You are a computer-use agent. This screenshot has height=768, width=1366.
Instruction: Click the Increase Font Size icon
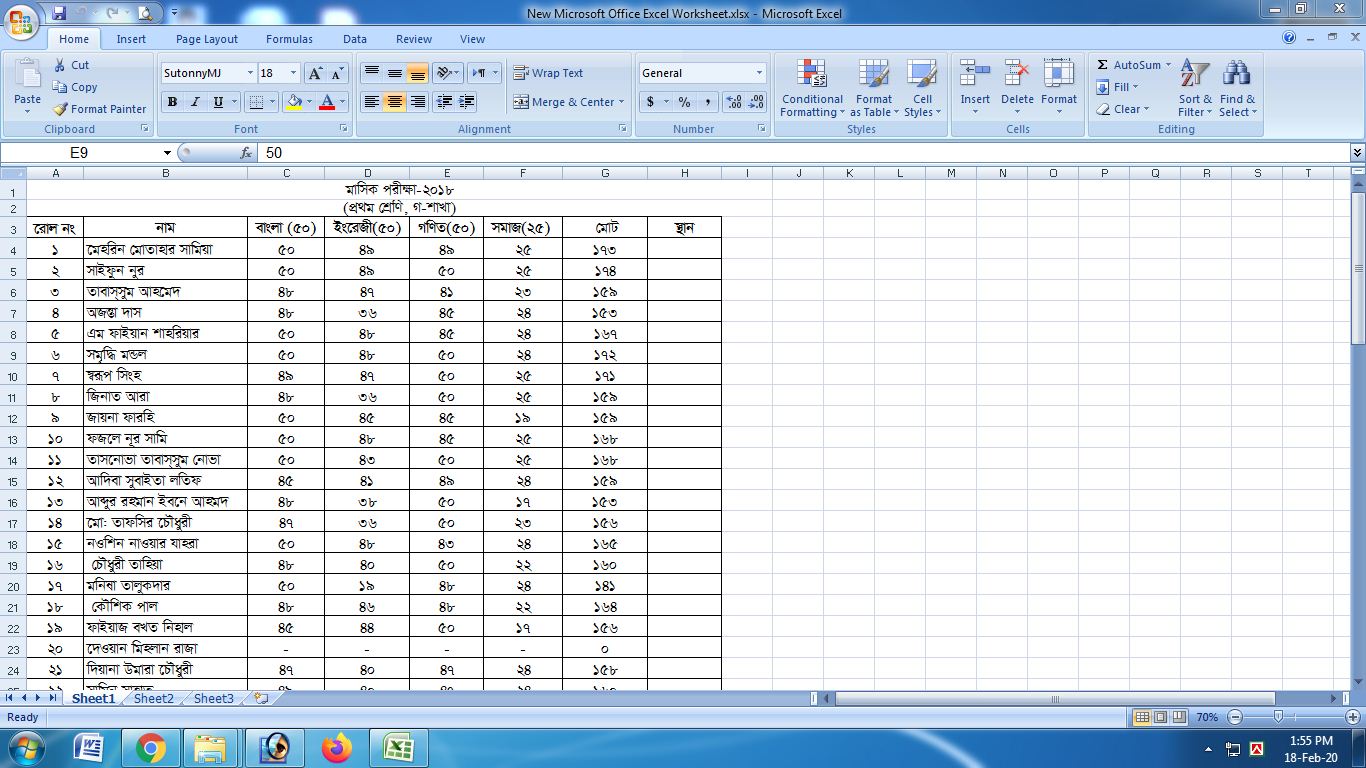click(315, 73)
